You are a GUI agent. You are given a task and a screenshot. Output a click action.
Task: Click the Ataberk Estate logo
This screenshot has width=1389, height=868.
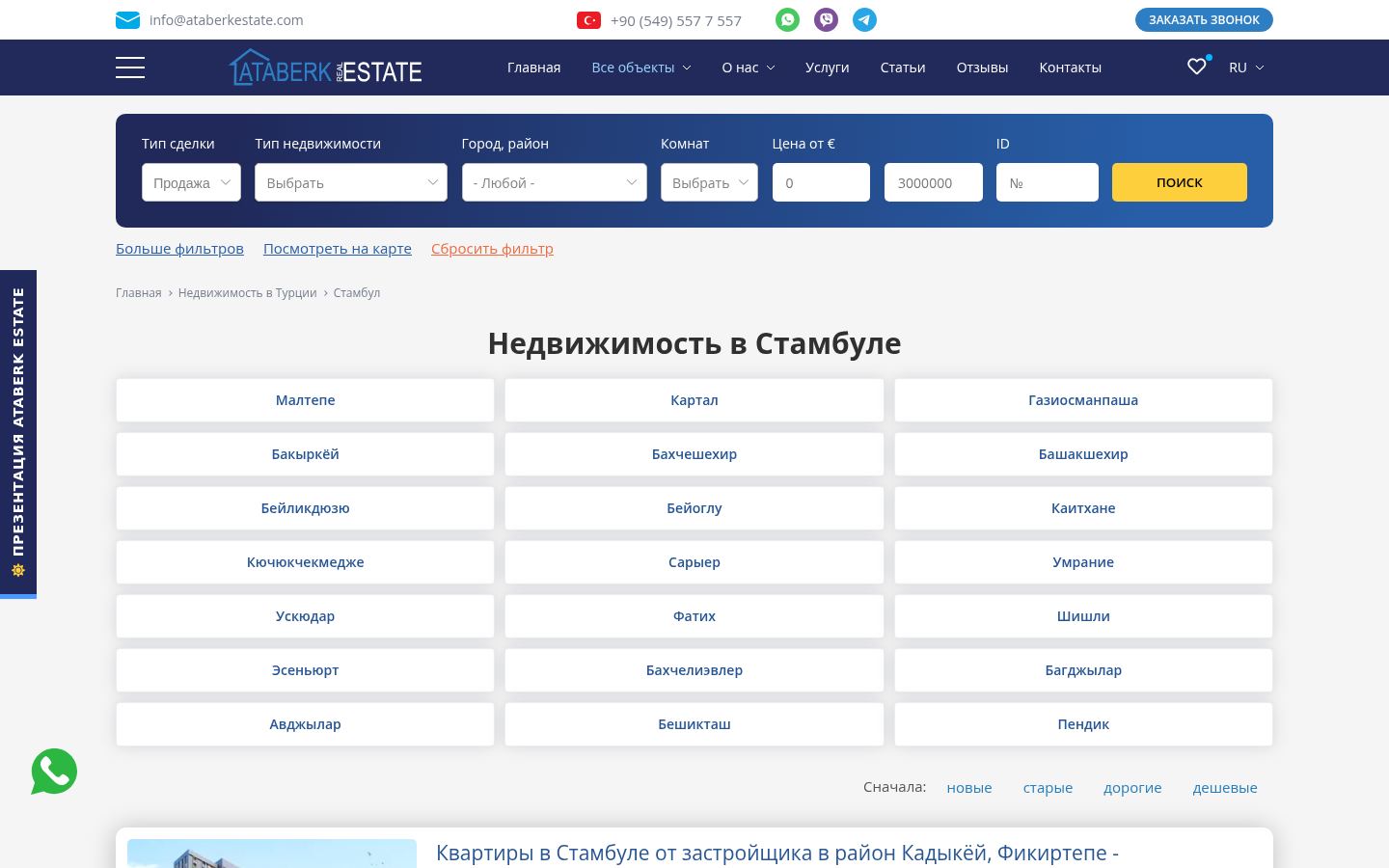click(x=326, y=68)
